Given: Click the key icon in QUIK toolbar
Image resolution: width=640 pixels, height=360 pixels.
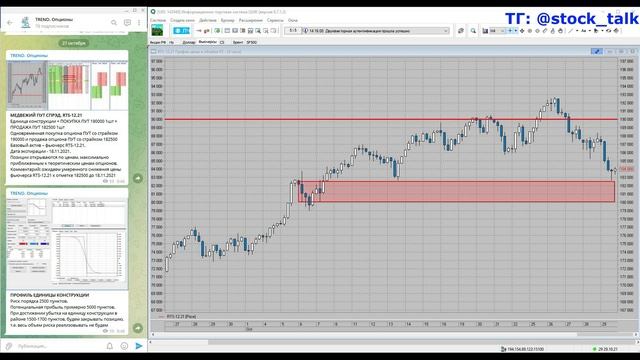Looking at the screenshot, I should pyautogui.click(x=207, y=31).
